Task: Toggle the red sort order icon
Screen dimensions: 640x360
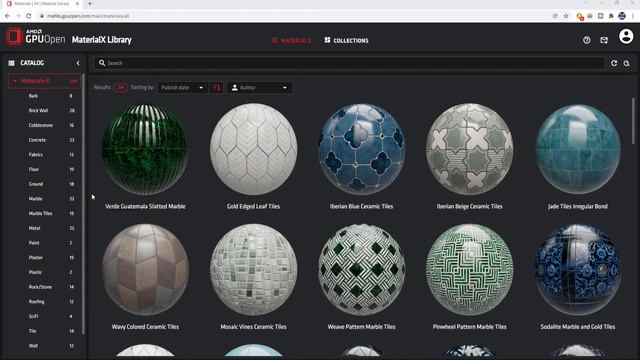Action: tap(216, 87)
